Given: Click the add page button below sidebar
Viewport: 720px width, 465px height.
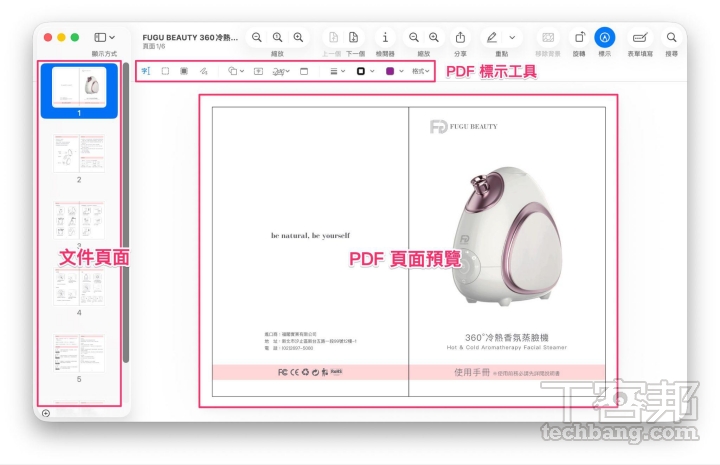Looking at the screenshot, I should point(46,413).
